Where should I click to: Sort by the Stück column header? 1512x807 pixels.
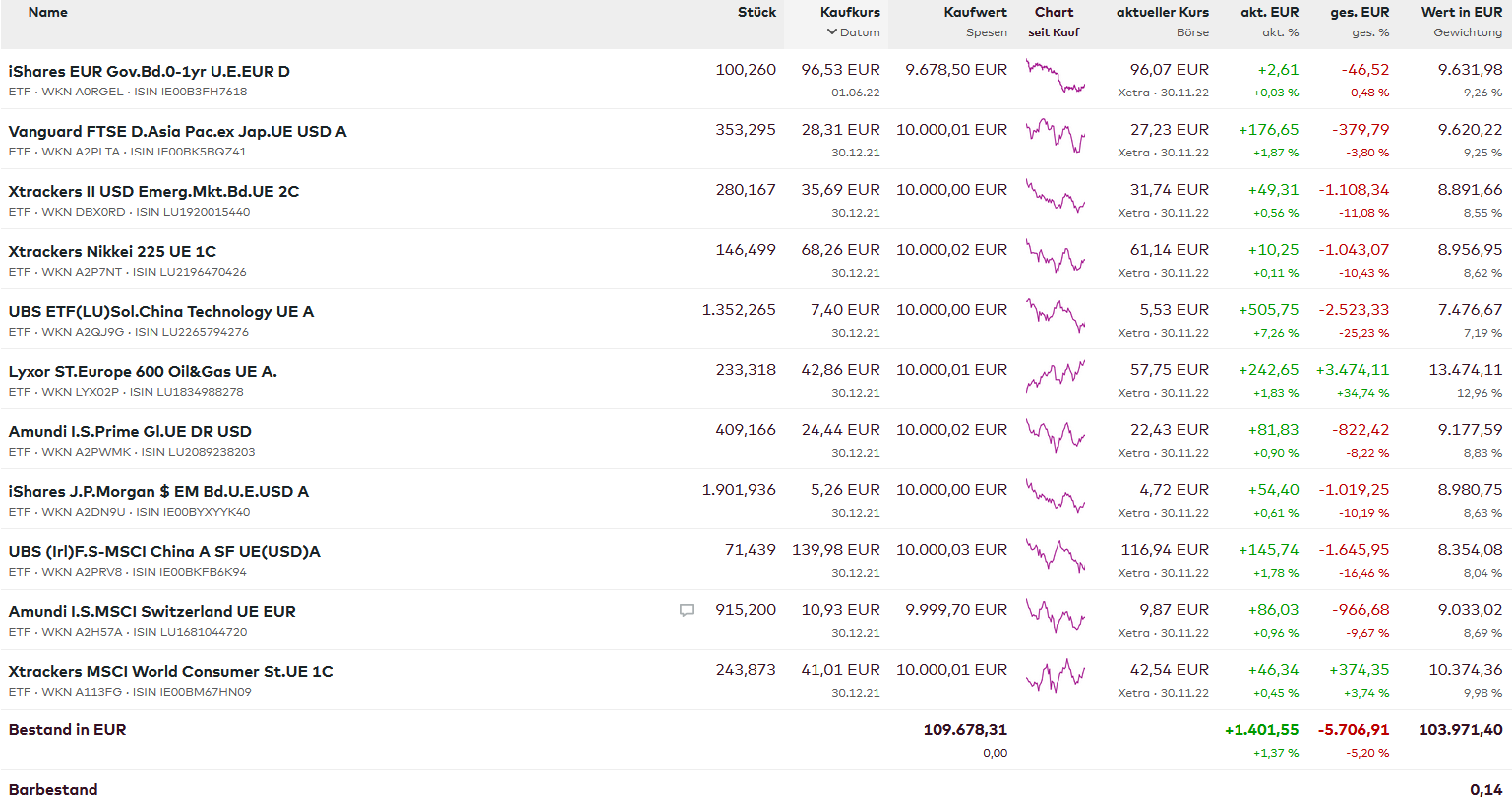(756, 13)
